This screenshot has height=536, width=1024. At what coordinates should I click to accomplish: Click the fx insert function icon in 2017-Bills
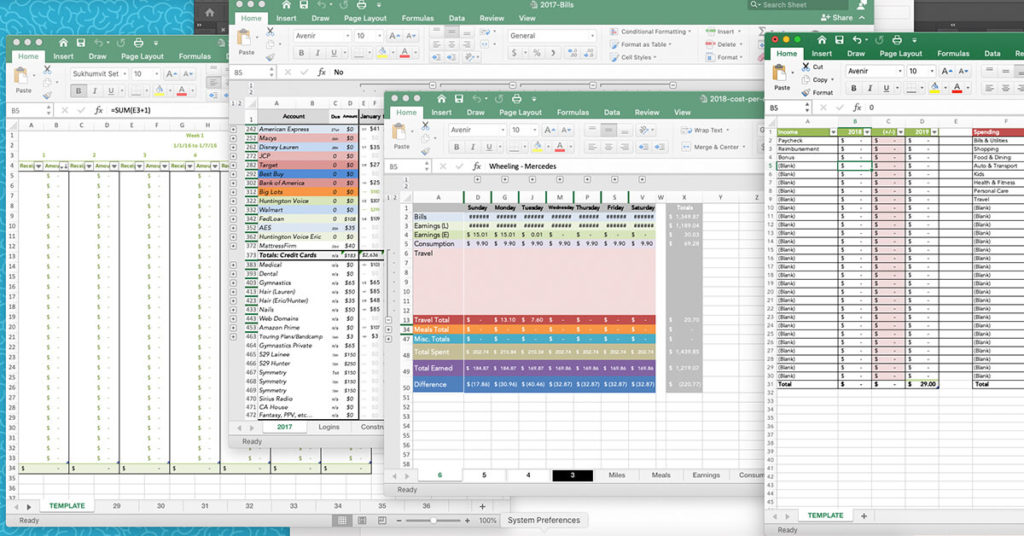click(321, 72)
